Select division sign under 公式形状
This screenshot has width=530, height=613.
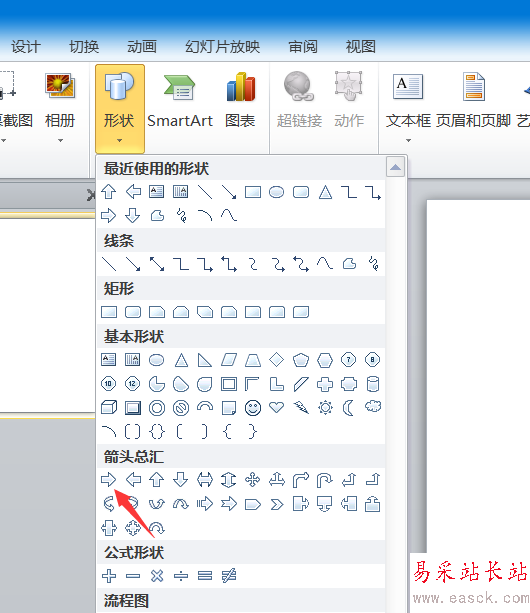pos(181,575)
